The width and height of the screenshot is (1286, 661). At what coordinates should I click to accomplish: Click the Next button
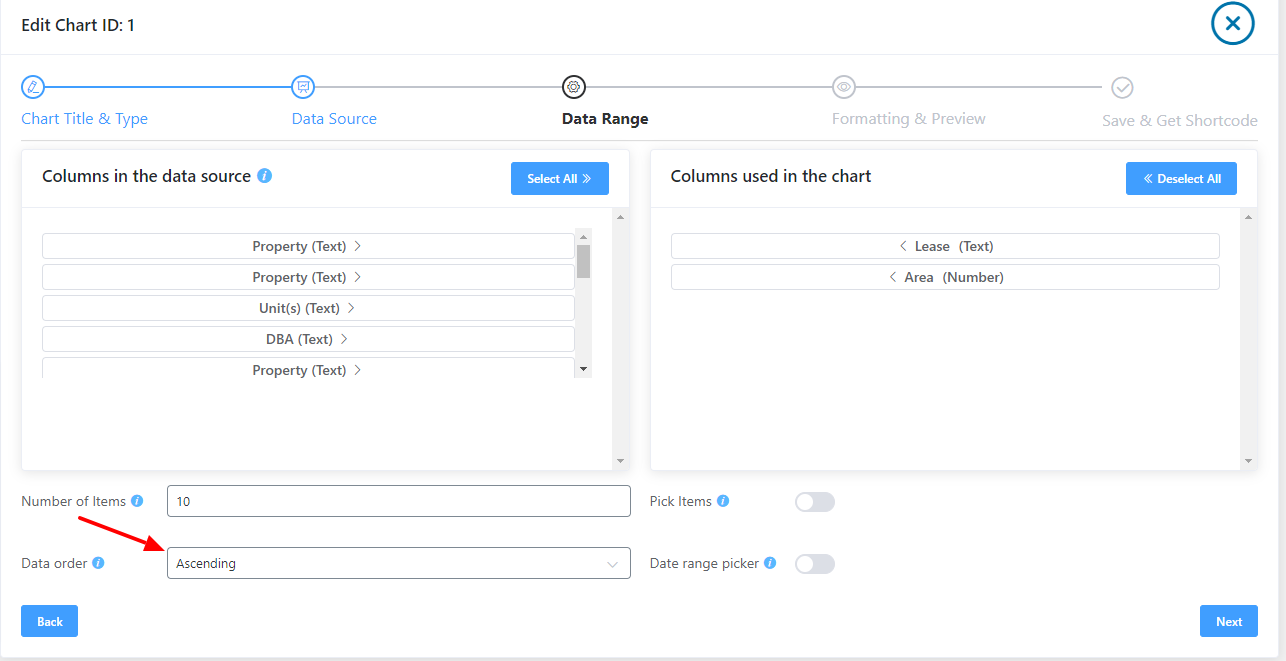[1228, 620]
